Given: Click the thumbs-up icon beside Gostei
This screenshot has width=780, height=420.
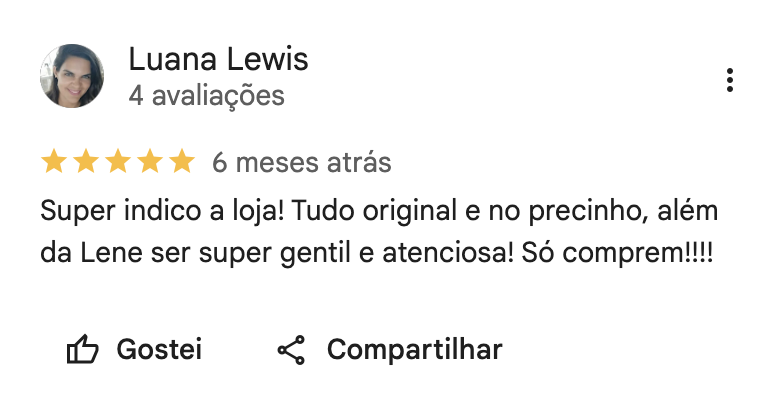Looking at the screenshot, I should [83, 349].
